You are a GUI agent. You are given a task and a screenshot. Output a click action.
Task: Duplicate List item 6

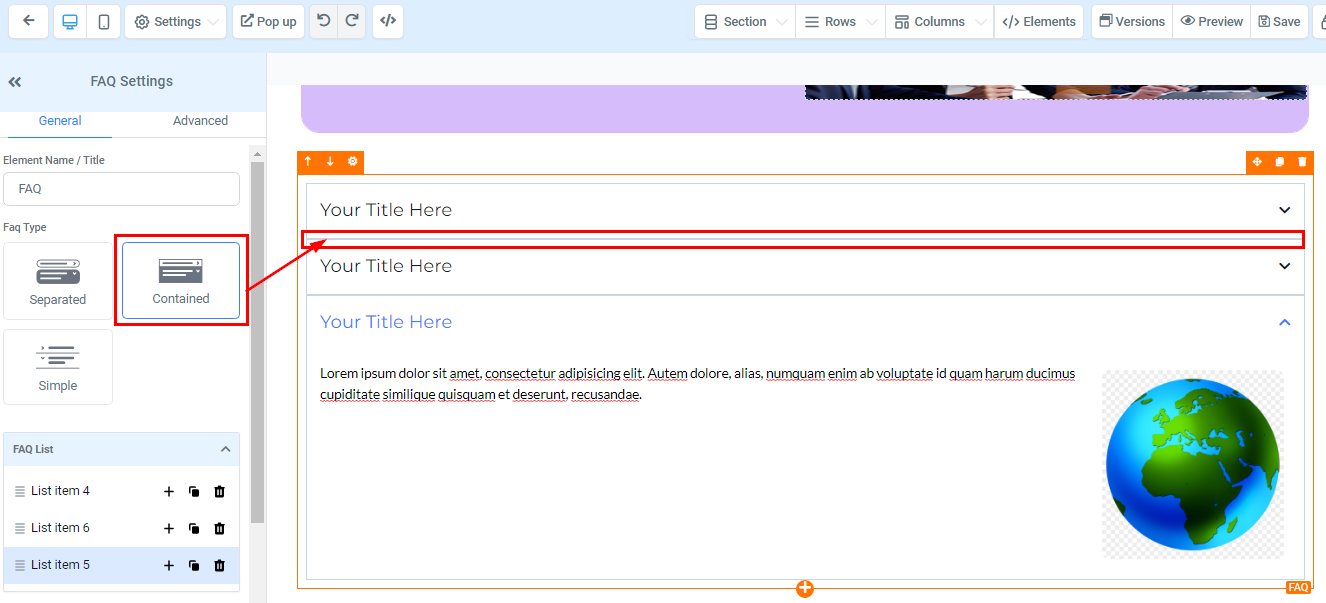(194, 529)
